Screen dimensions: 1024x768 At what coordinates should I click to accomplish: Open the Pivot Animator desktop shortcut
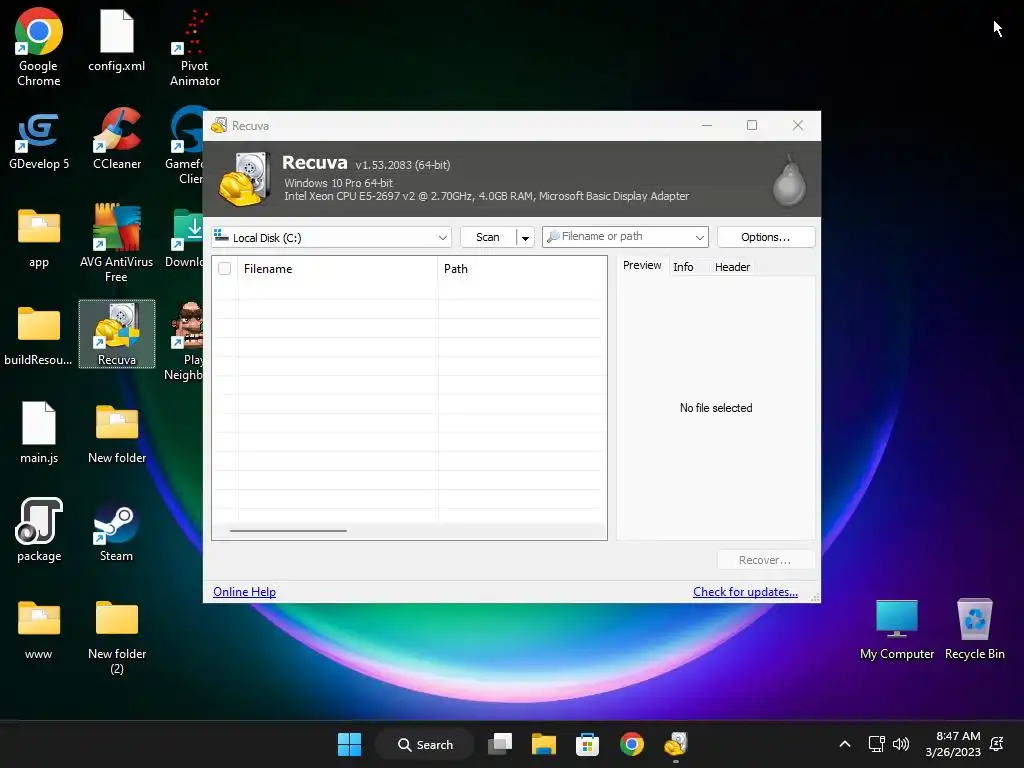(x=195, y=48)
